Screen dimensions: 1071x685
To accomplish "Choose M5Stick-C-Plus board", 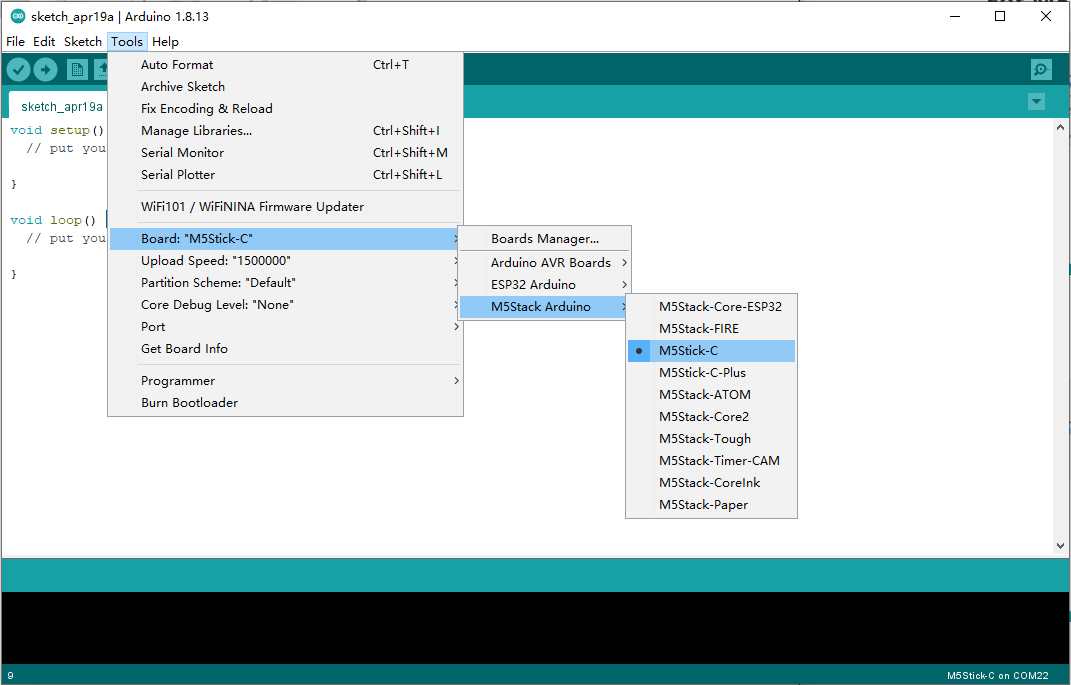I will [711, 373].
